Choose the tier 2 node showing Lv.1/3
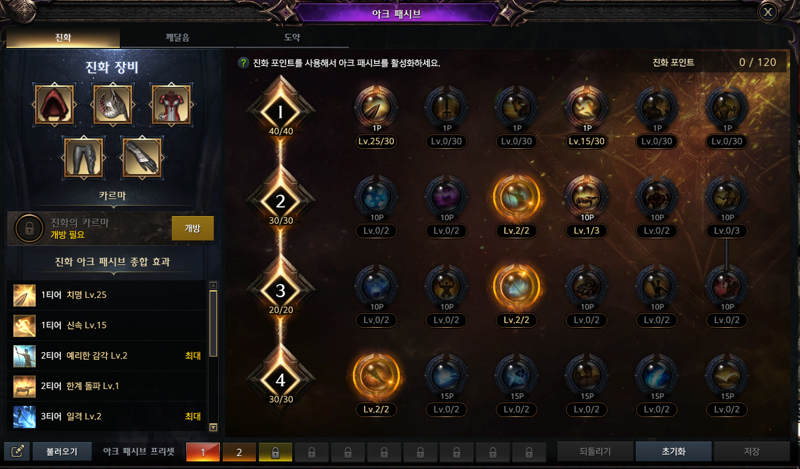 pyautogui.click(x=586, y=197)
